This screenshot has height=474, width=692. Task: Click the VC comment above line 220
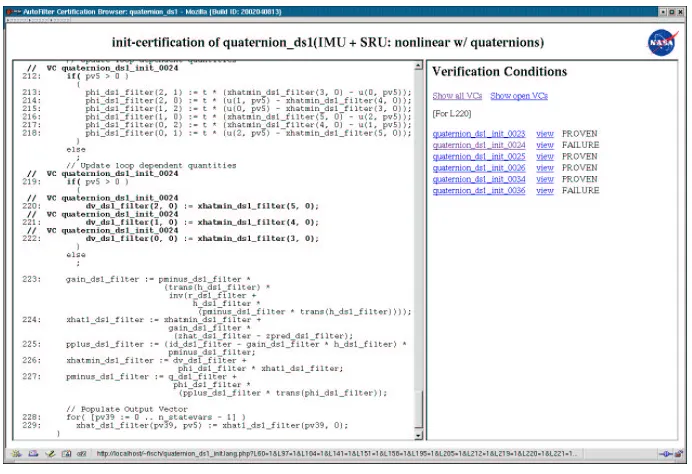tap(103, 198)
